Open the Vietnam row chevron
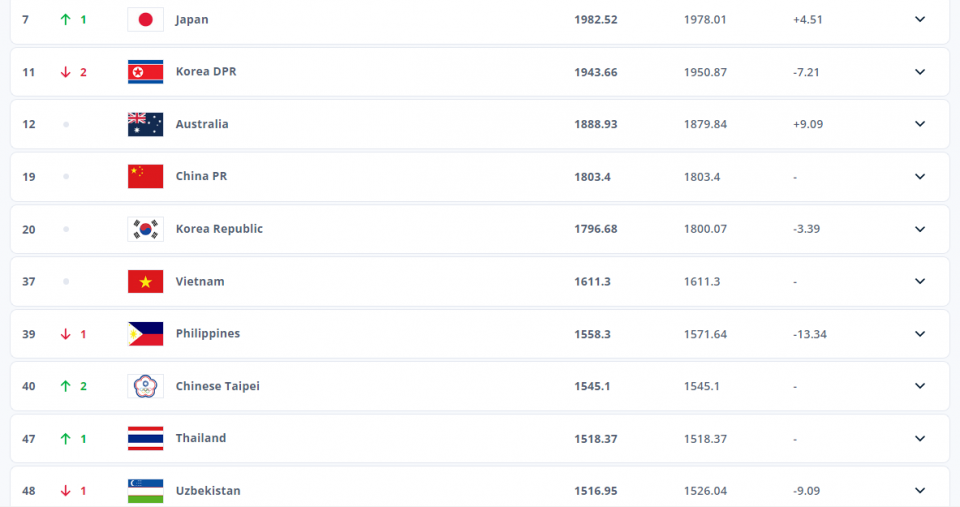Screen dimensions: 960x507 tap(920, 281)
